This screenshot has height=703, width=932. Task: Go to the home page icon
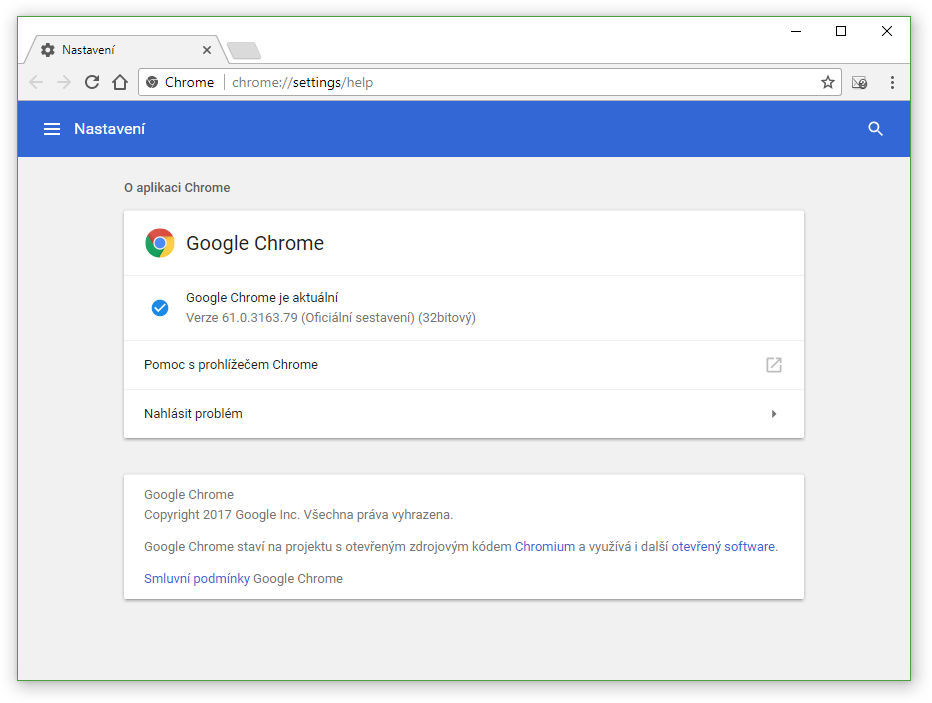click(x=120, y=82)
